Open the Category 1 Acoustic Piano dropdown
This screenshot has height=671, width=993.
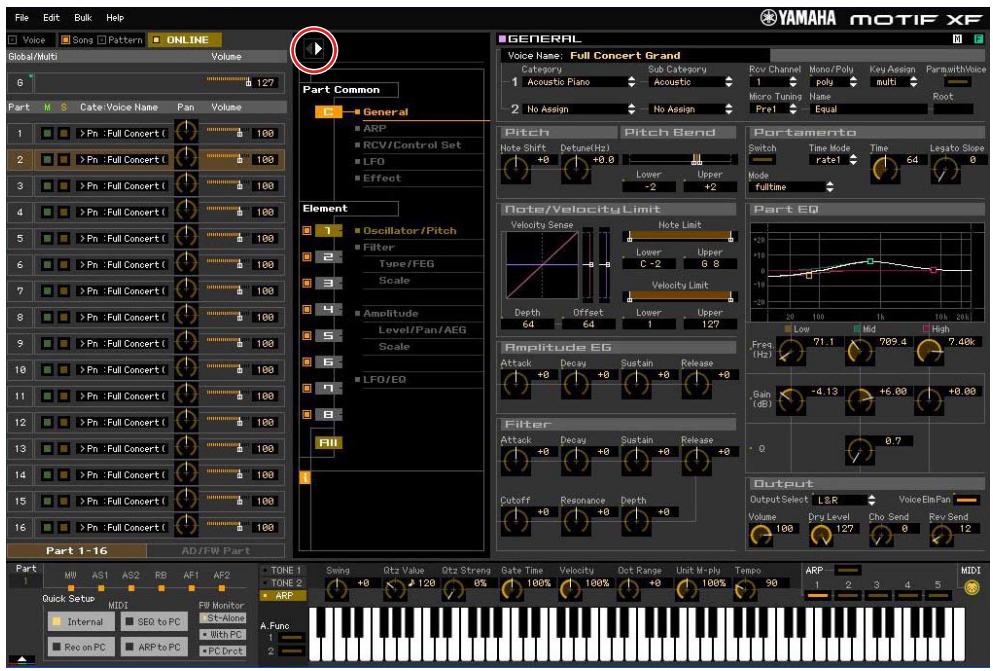[x=579, y=82]
